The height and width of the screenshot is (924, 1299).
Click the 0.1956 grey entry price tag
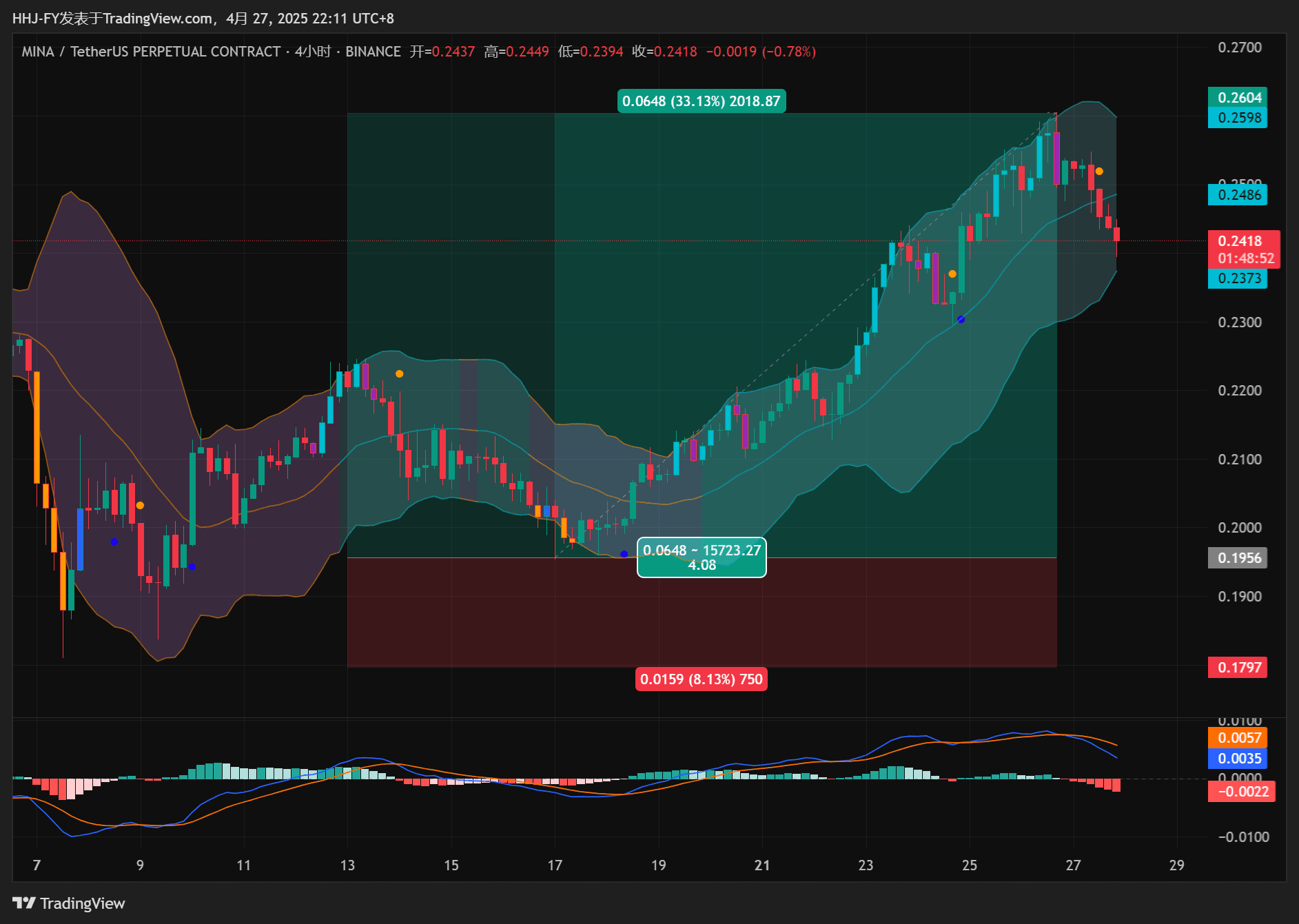(1238, 558)
